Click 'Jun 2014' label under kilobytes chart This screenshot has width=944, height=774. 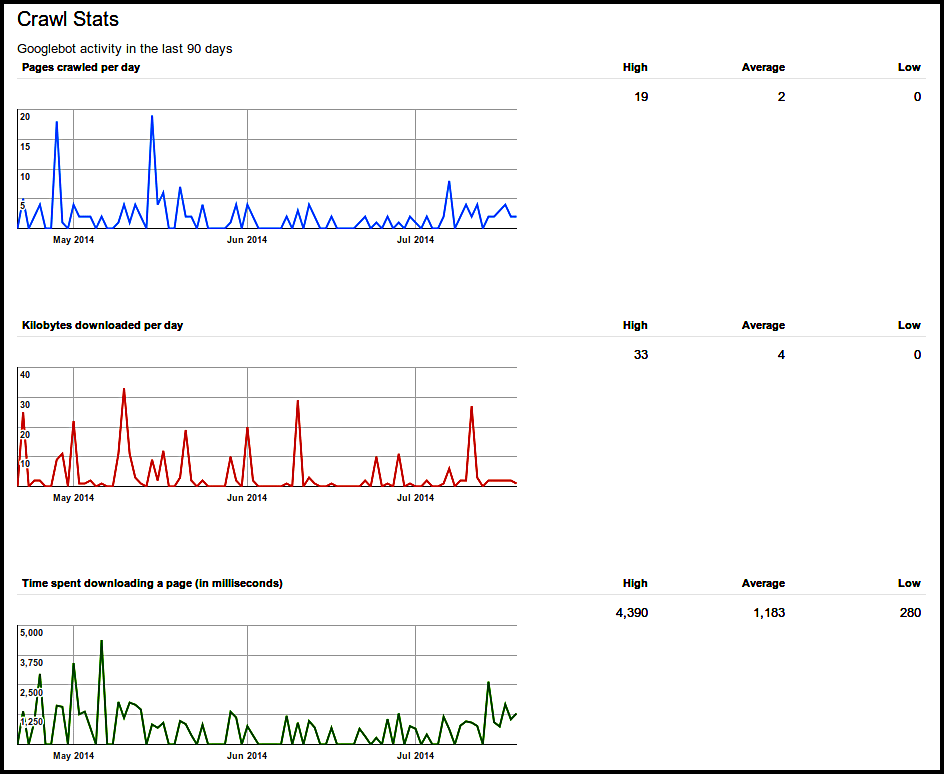(247, 498)
